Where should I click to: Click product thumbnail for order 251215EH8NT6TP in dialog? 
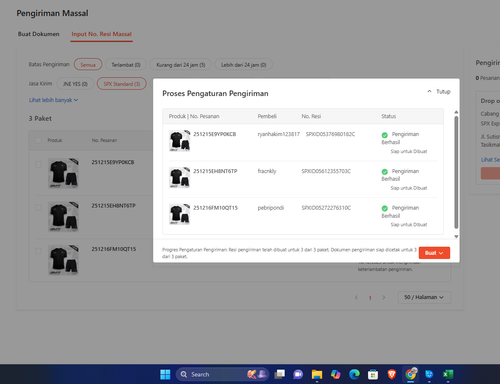click(179, 177)
